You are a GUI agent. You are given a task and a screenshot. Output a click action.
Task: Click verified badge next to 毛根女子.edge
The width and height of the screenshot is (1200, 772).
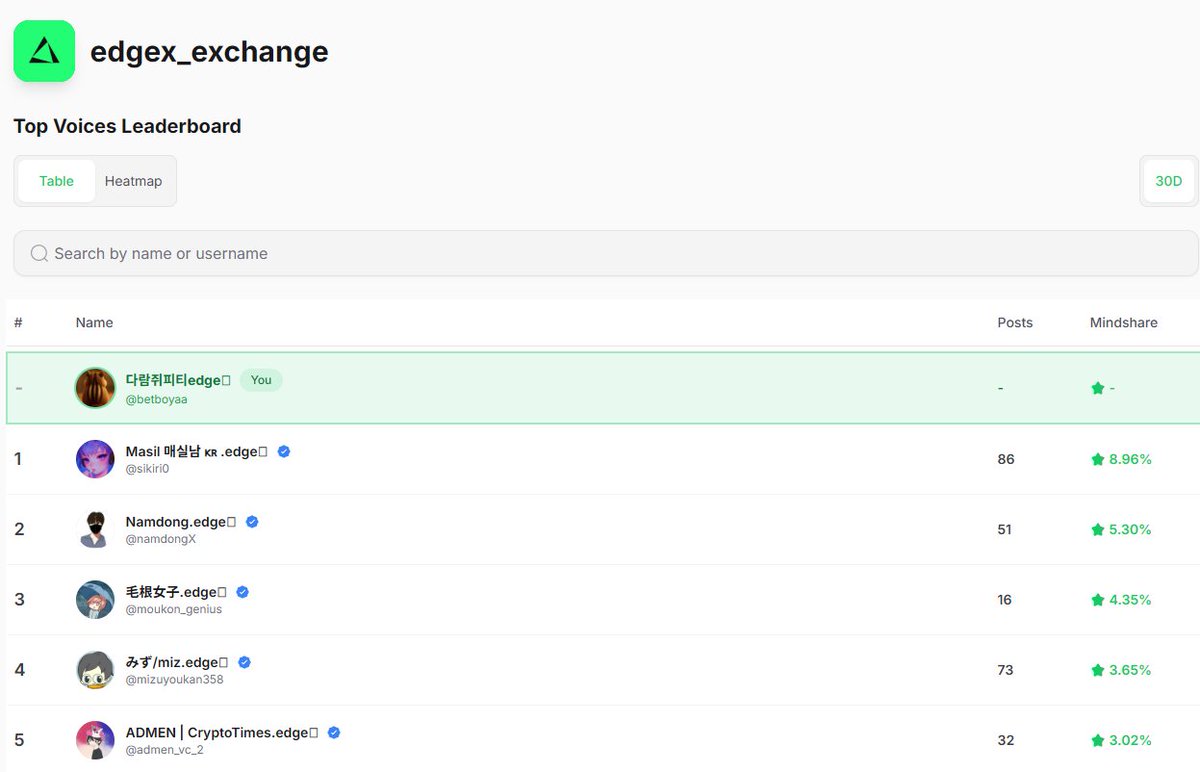242,592
